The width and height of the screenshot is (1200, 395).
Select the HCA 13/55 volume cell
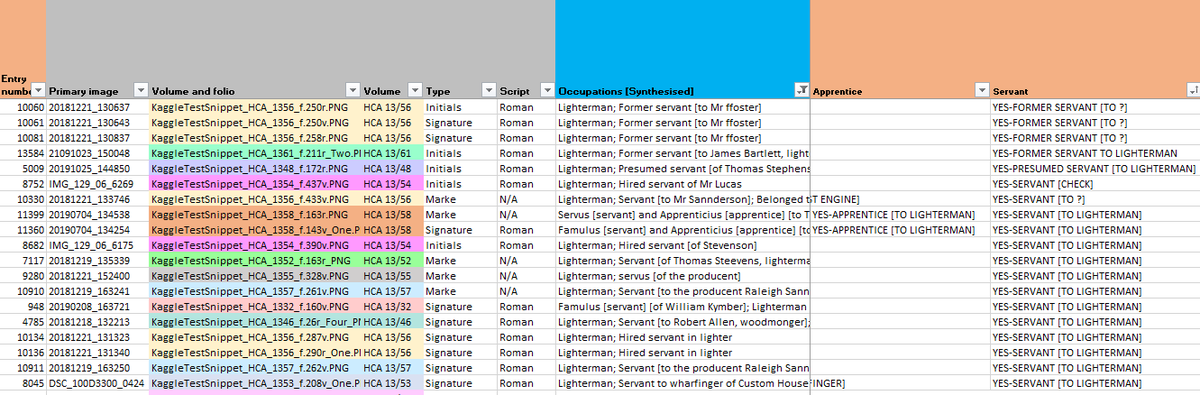coord(392,276)
